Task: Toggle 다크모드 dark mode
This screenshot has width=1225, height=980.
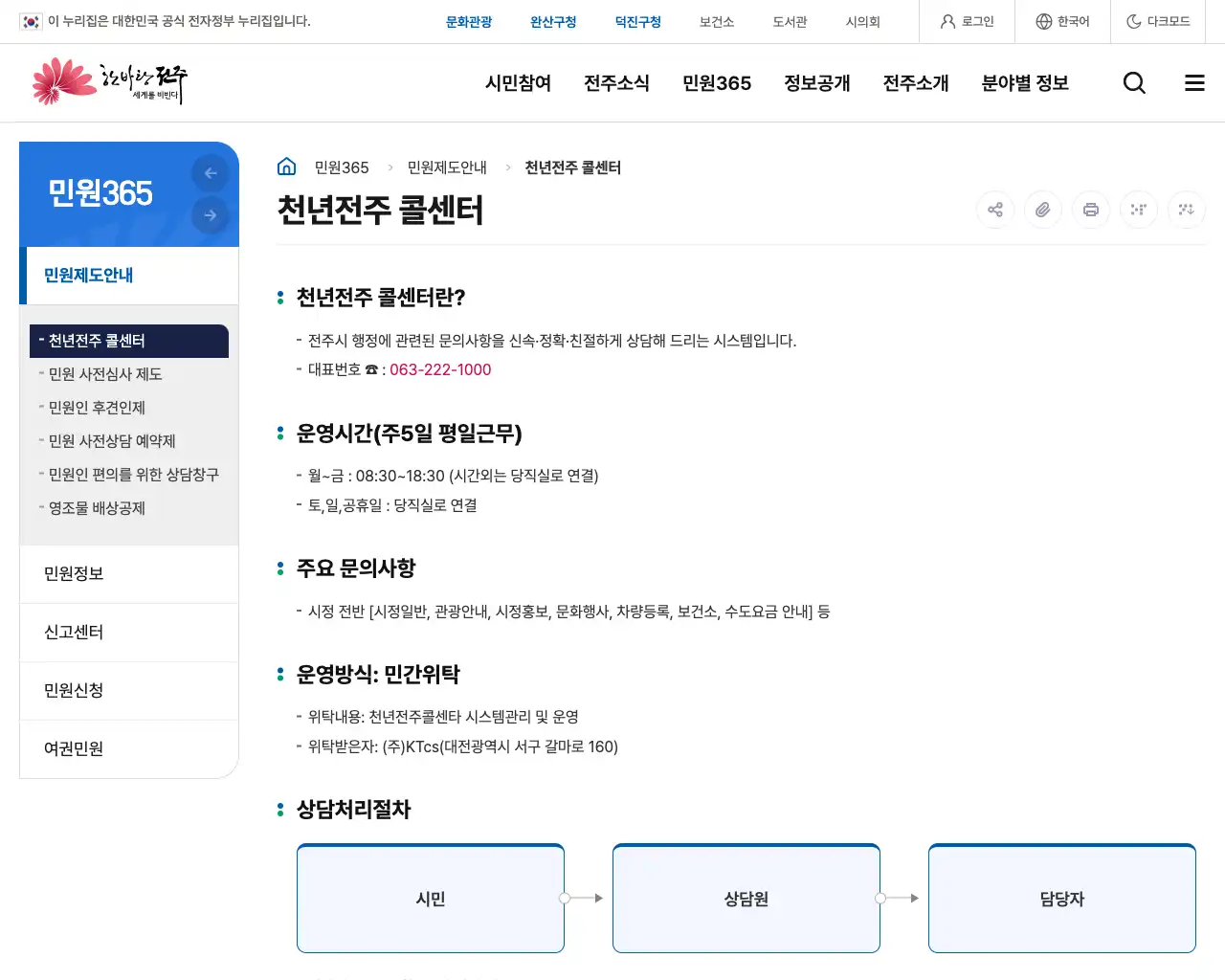Action: click(1158, 21)
